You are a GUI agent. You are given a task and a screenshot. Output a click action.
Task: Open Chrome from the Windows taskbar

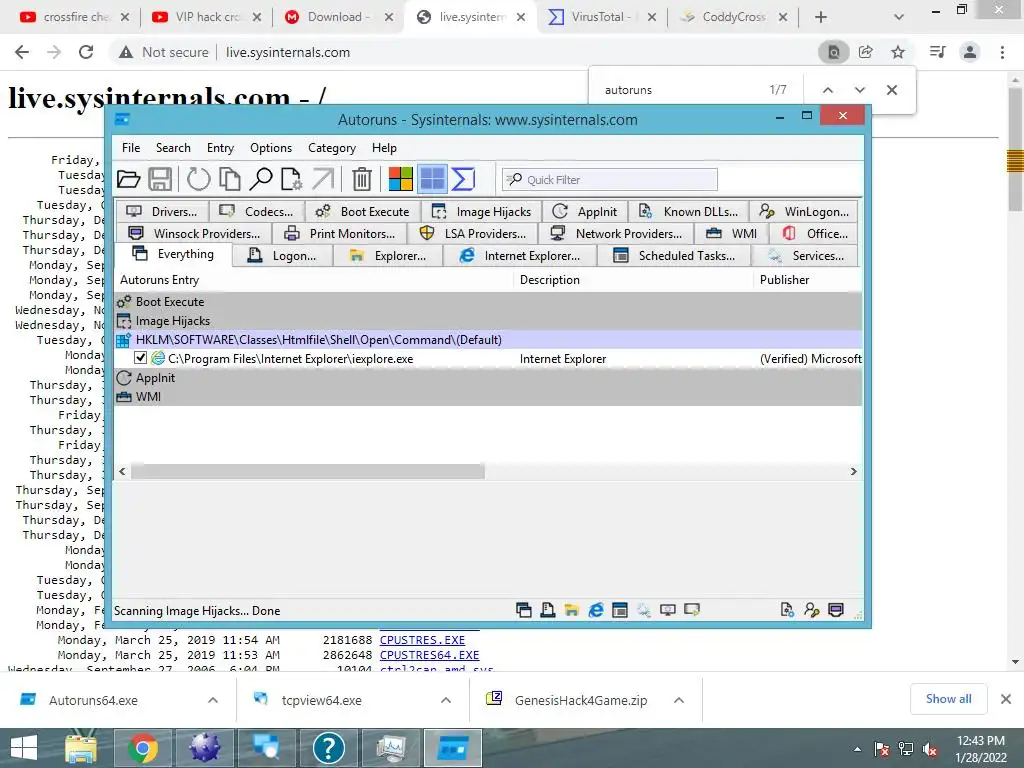pos(142,748)
